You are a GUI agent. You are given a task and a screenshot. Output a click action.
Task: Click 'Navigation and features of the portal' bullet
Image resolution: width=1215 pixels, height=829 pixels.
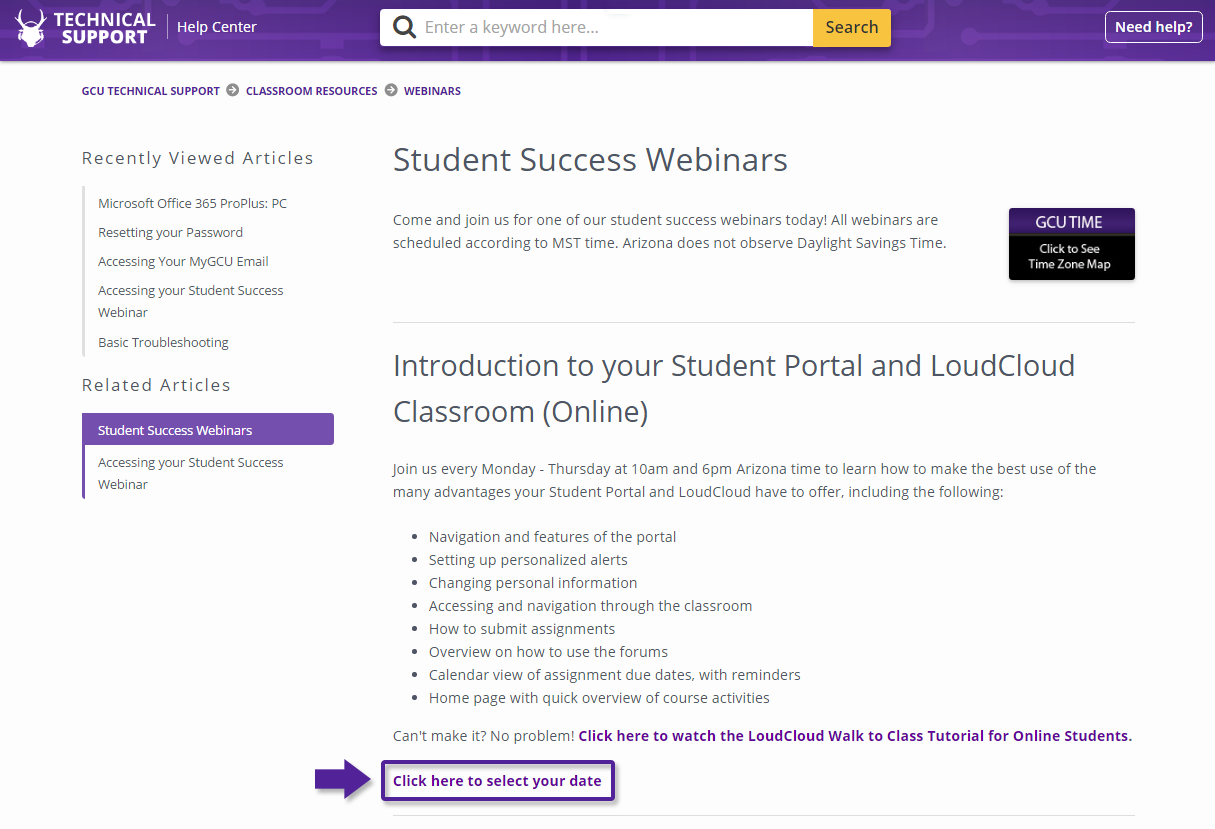(x=552, y=537)
